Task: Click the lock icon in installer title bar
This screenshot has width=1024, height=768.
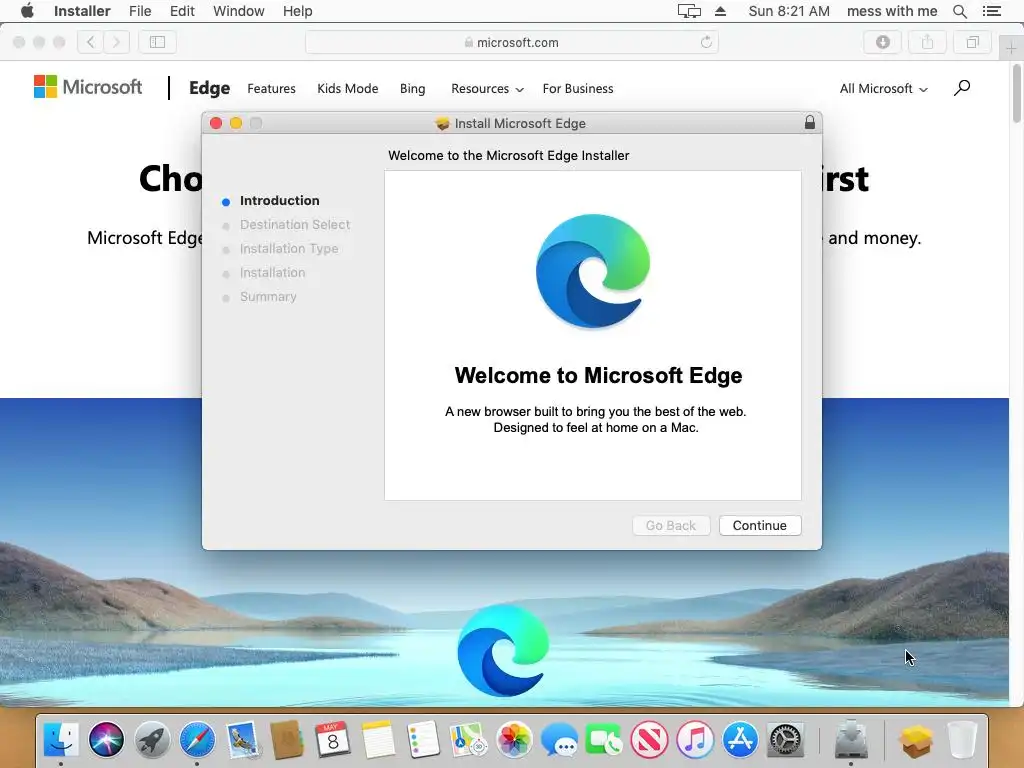Action: coord(810,123)
